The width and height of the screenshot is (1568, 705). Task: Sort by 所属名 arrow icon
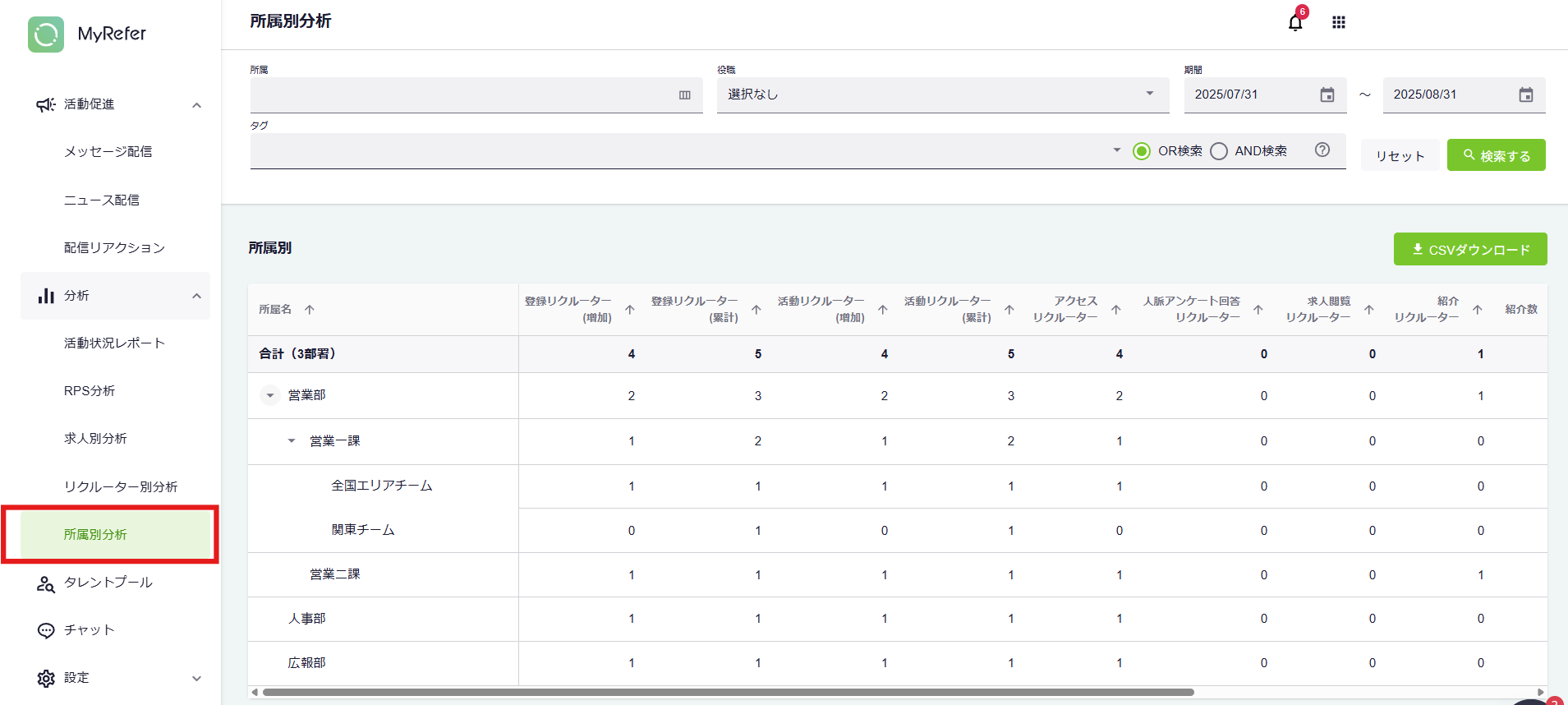tap(310, 310)
